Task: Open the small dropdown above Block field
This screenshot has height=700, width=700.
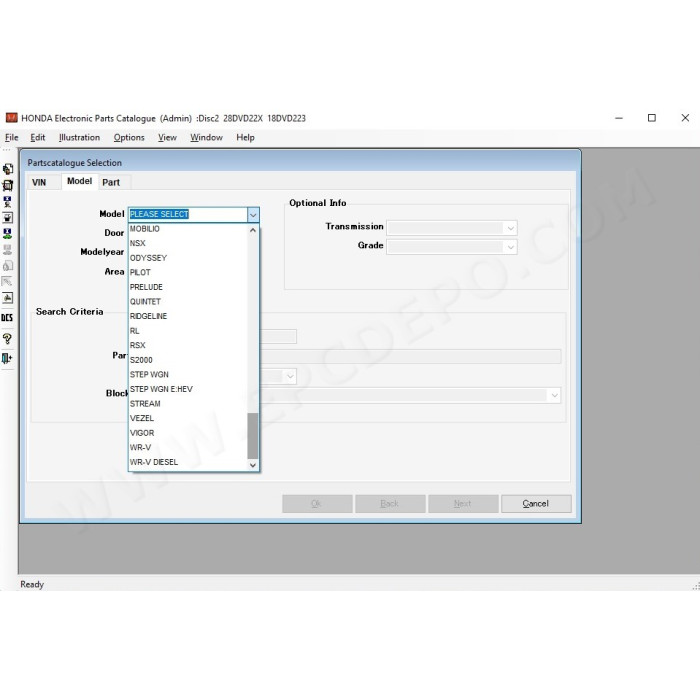Action: coord(290,376)
